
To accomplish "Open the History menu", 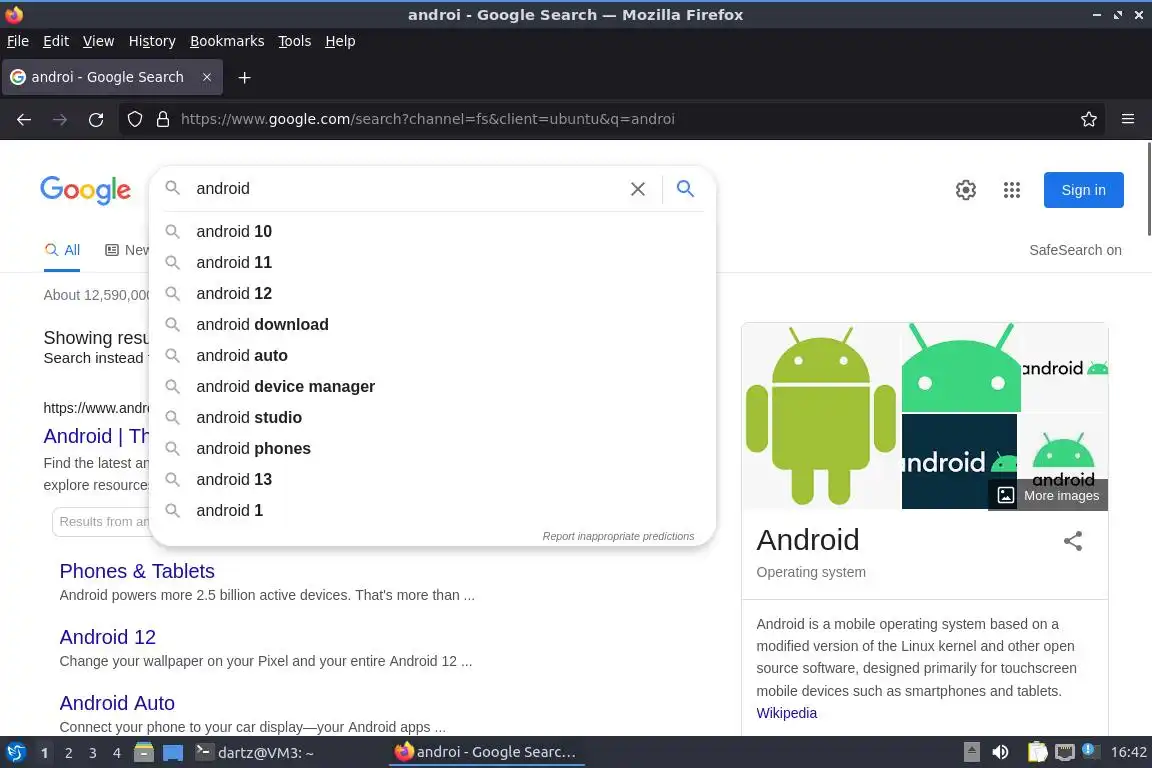I will [x=152, y=41].
